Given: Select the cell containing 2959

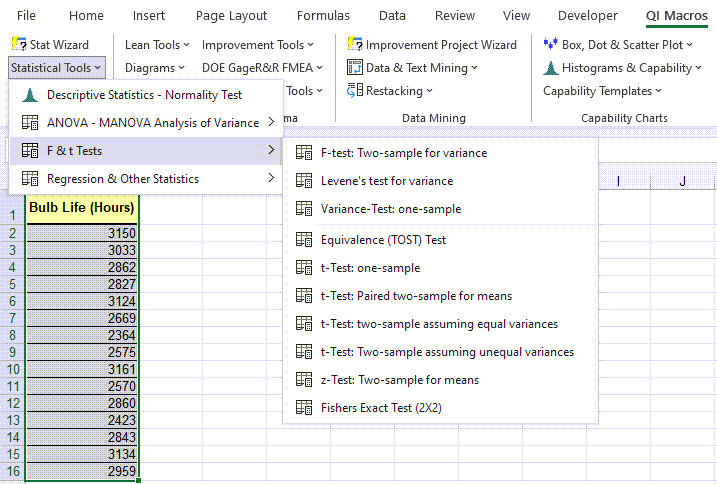Looking at the screenshot, I should point(82,471).
